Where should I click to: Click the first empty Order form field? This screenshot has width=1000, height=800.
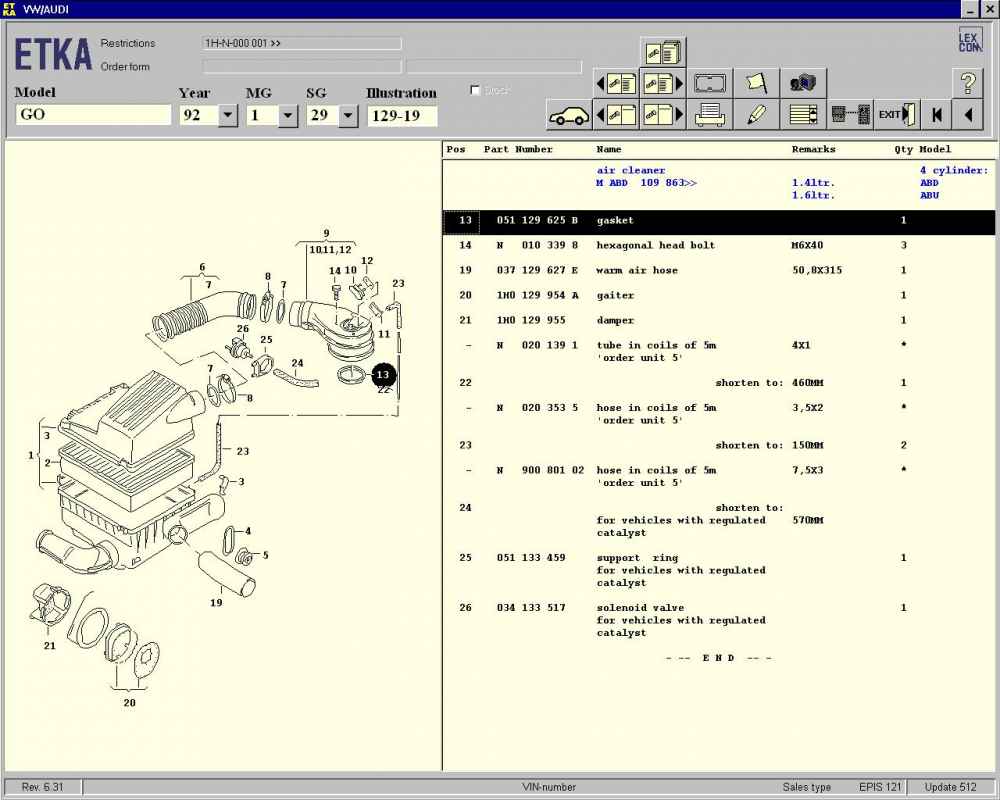coord(302,66)
